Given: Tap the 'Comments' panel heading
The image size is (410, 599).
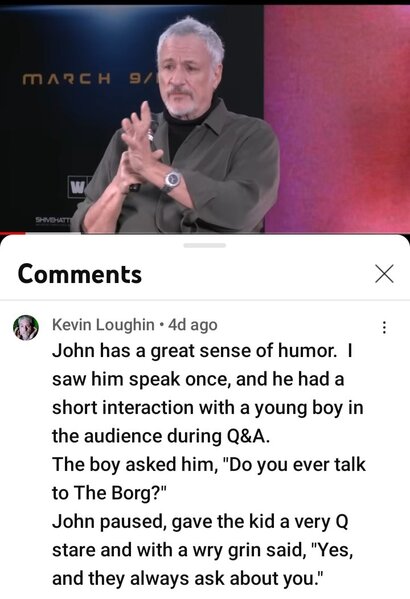Looking at the screenshot, I should point(80,274).
